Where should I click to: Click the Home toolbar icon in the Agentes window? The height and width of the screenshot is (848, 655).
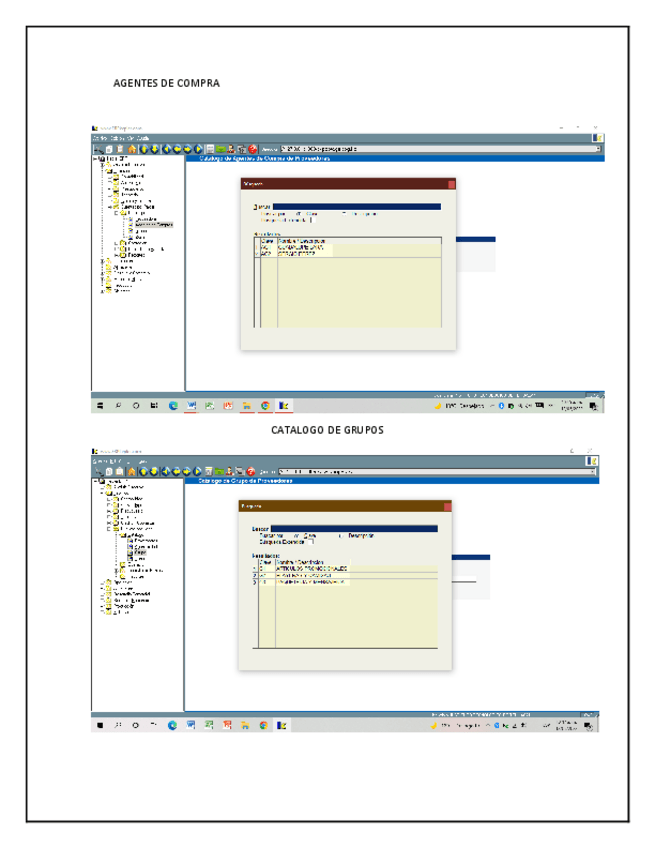coord(131,149)
